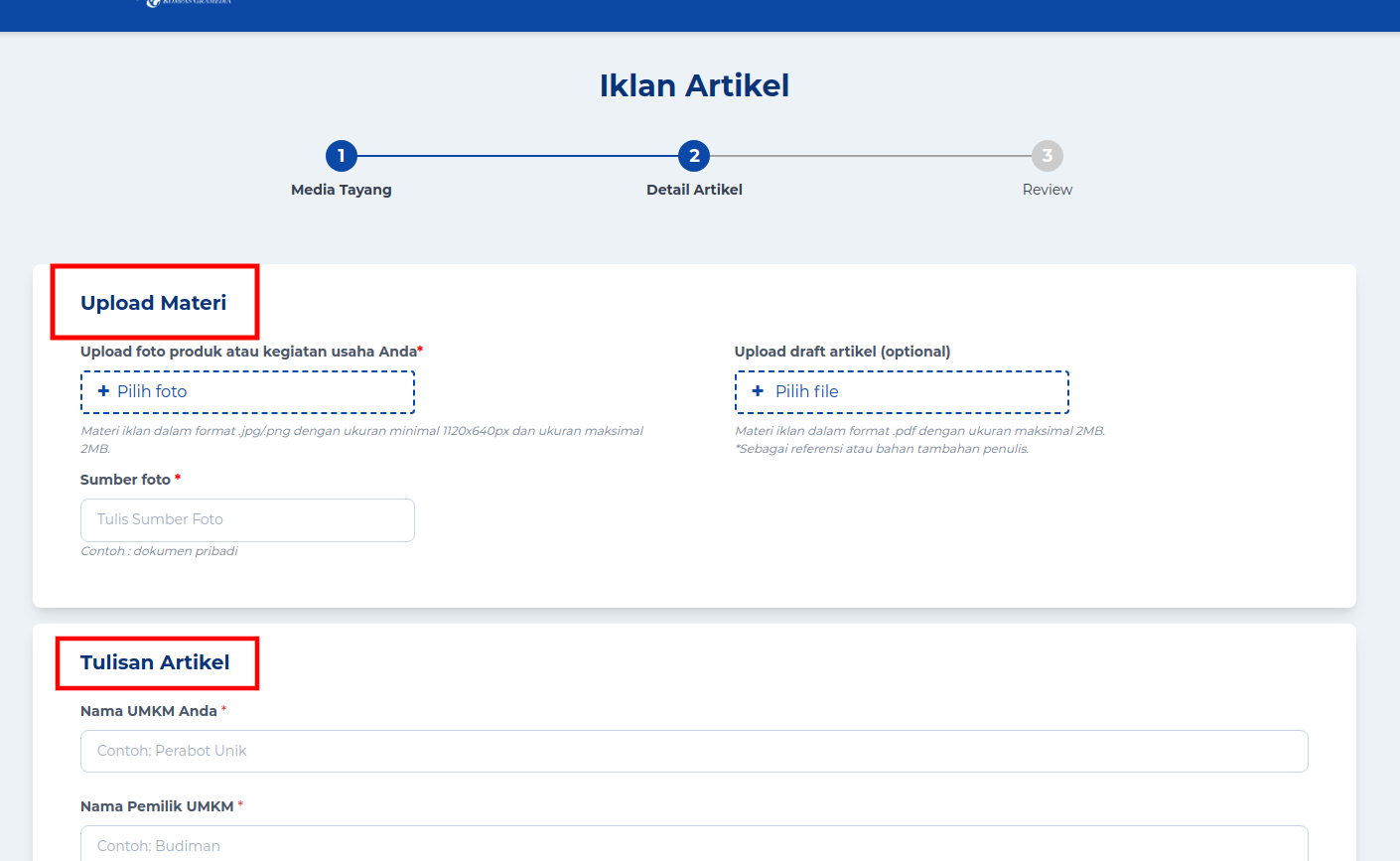Click the step 1 circle in stepper
Image resolution: width=1400 pixels, height=861 pixels.
[341, 156]
